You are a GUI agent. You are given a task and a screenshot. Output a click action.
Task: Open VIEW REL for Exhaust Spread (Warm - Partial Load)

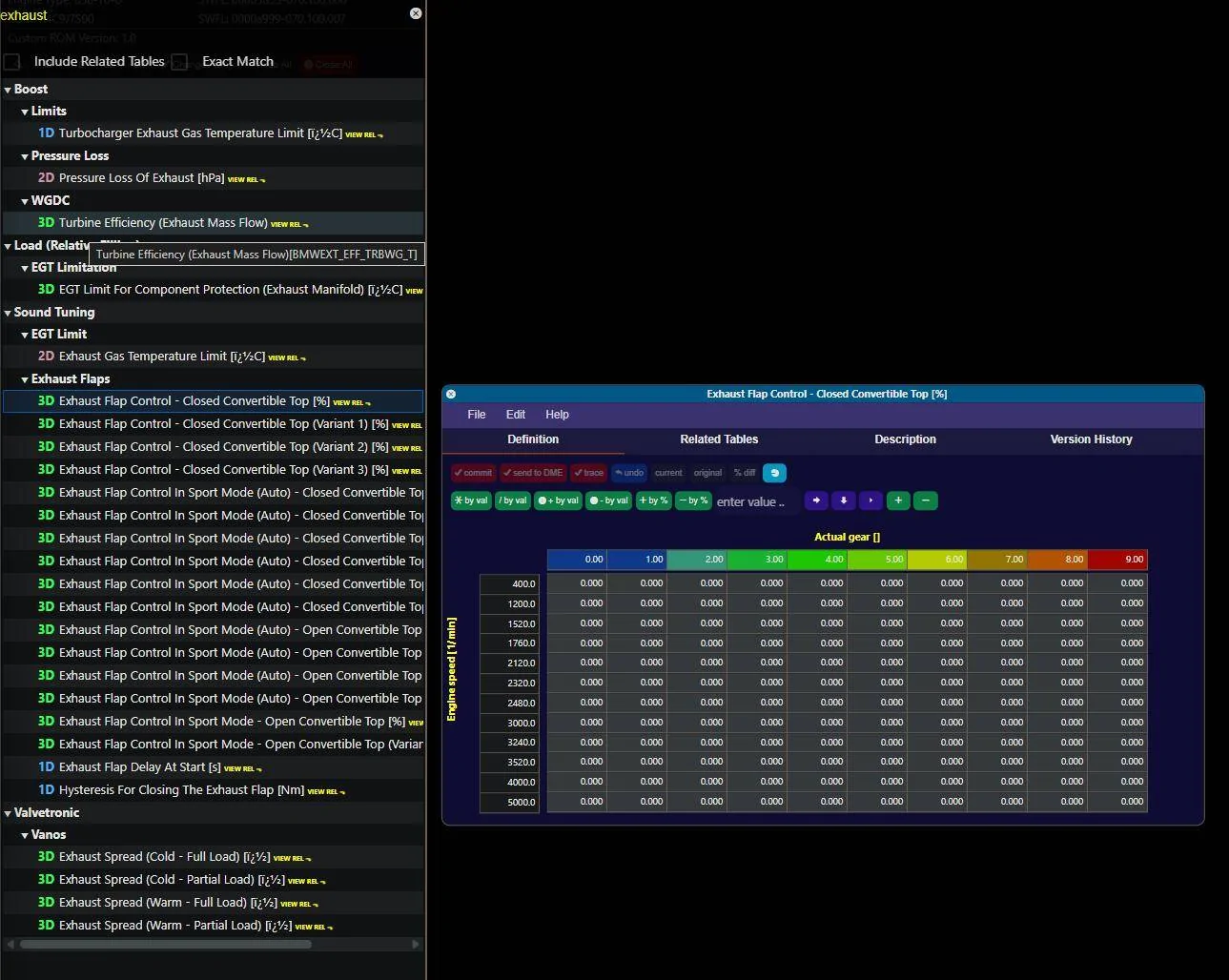(314, 927)
